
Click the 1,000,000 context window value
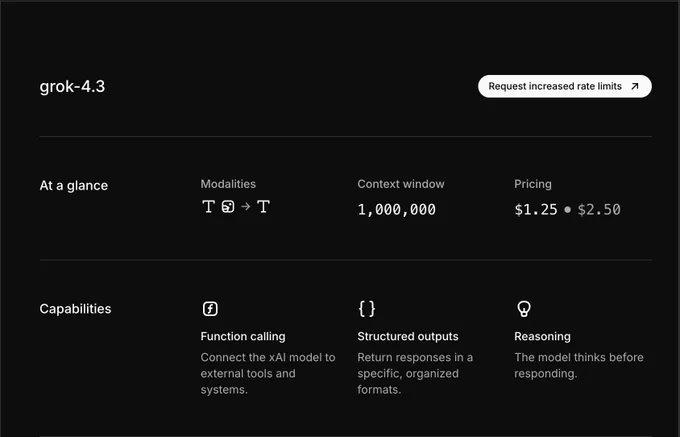[x=396, y=210]
